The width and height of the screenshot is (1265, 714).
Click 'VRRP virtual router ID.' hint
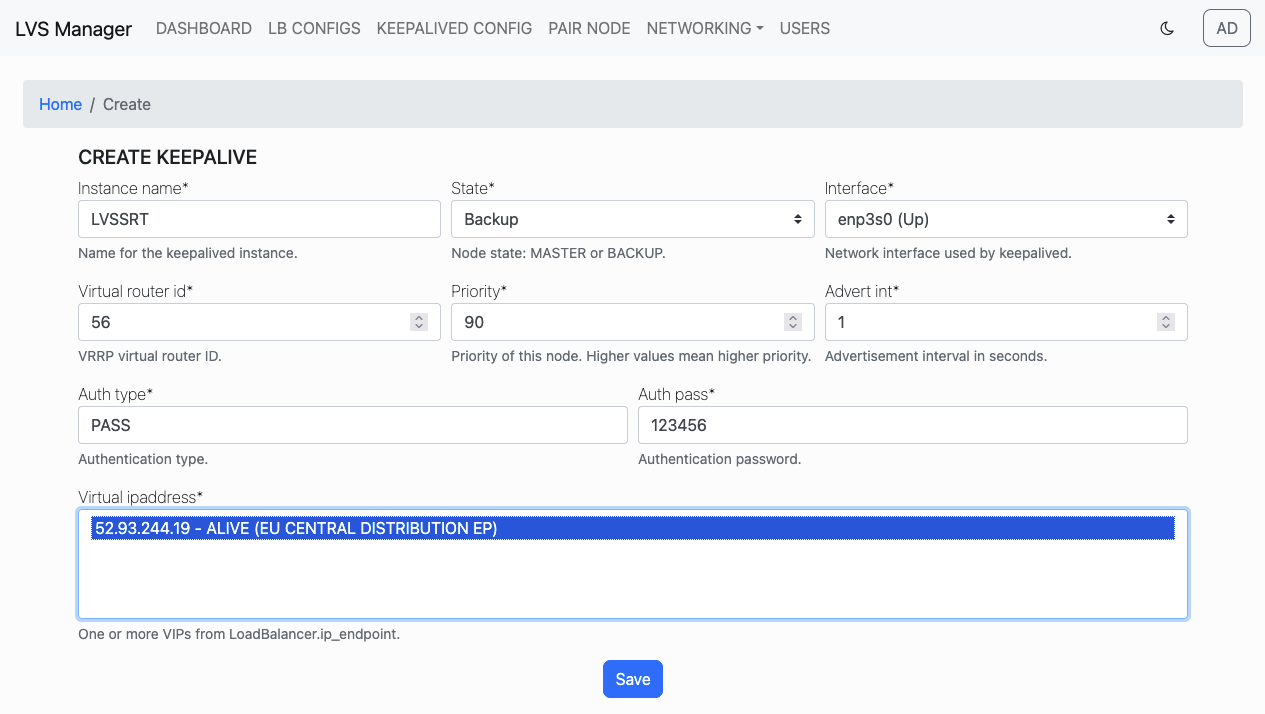click(150, 357)
